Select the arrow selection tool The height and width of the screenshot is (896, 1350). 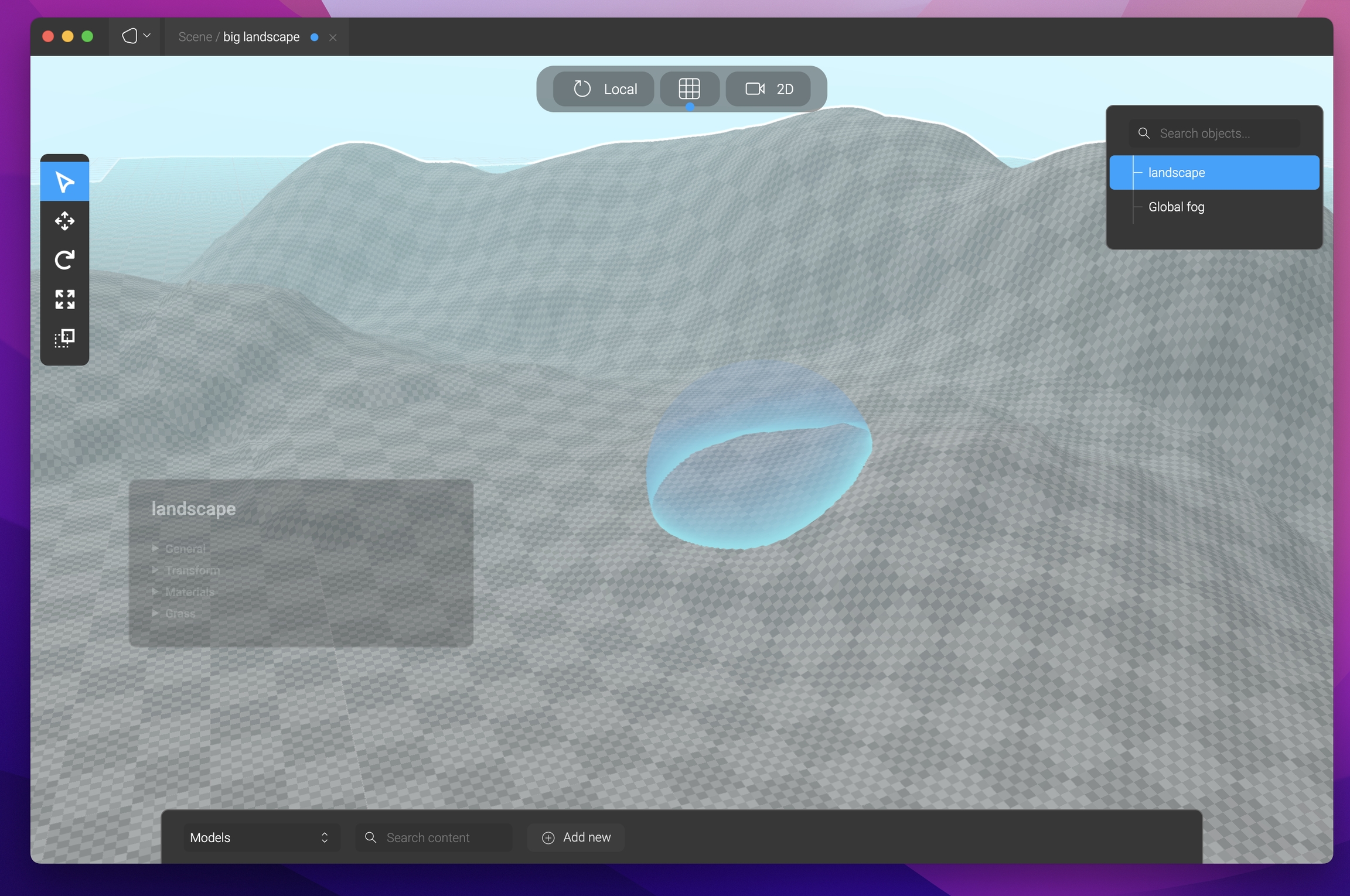pyautogui.click(x=64, y=182)
